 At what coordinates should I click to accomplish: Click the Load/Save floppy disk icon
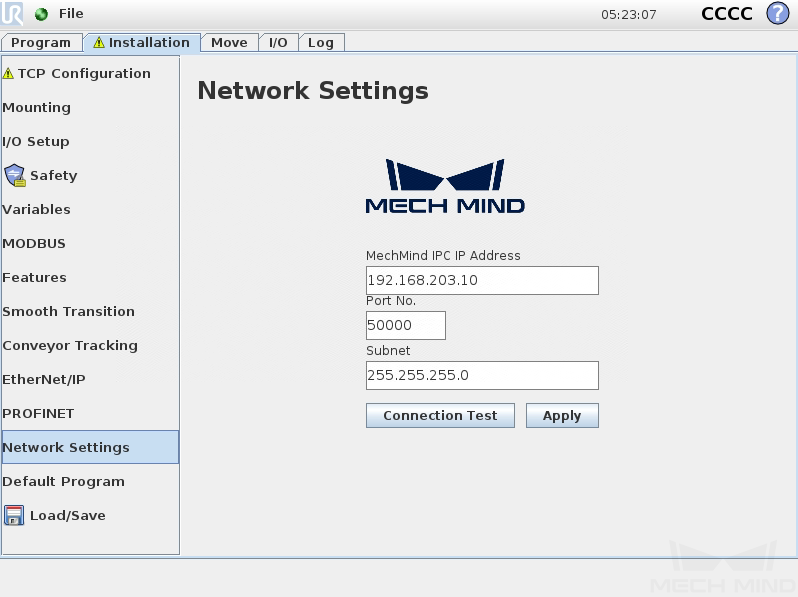coord(14,515)
